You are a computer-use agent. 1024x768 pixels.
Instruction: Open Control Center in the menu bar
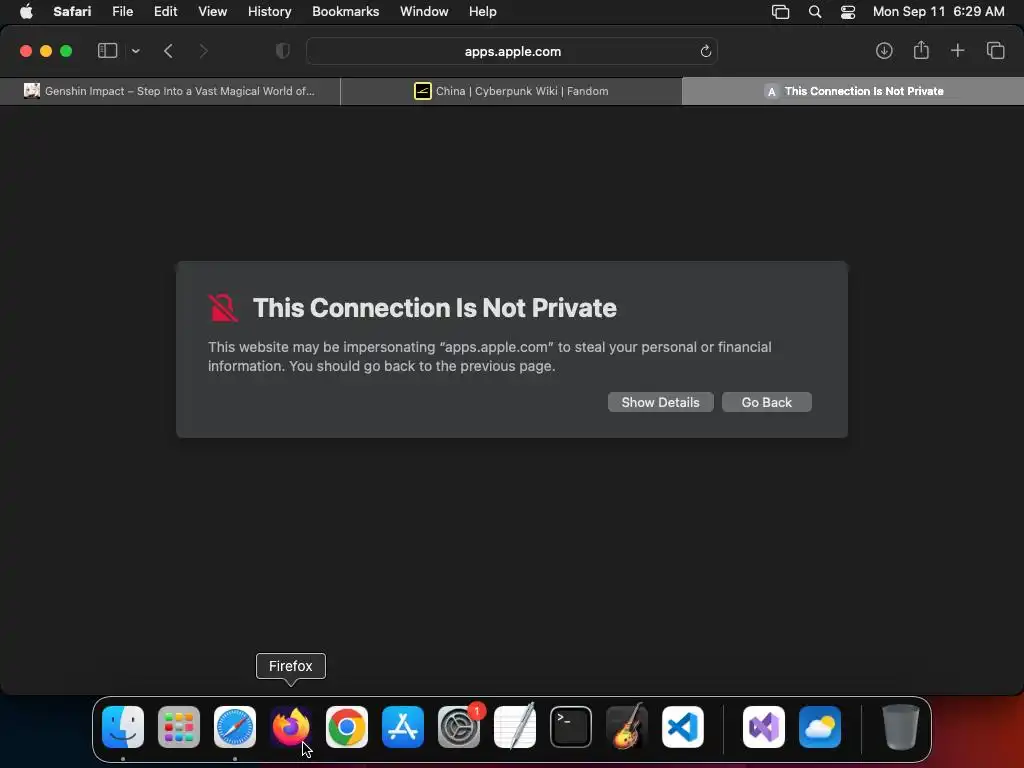pos(848,12)
